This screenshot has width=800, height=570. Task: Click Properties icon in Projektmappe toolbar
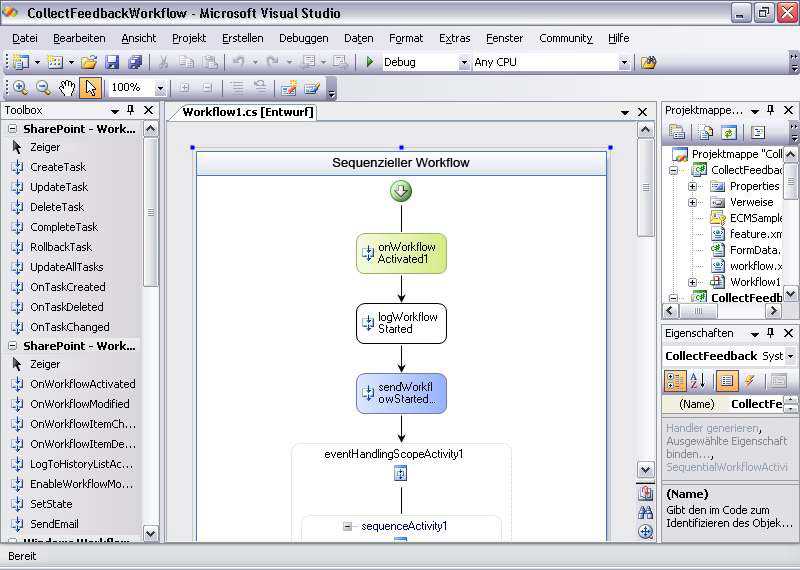[677, 133]
